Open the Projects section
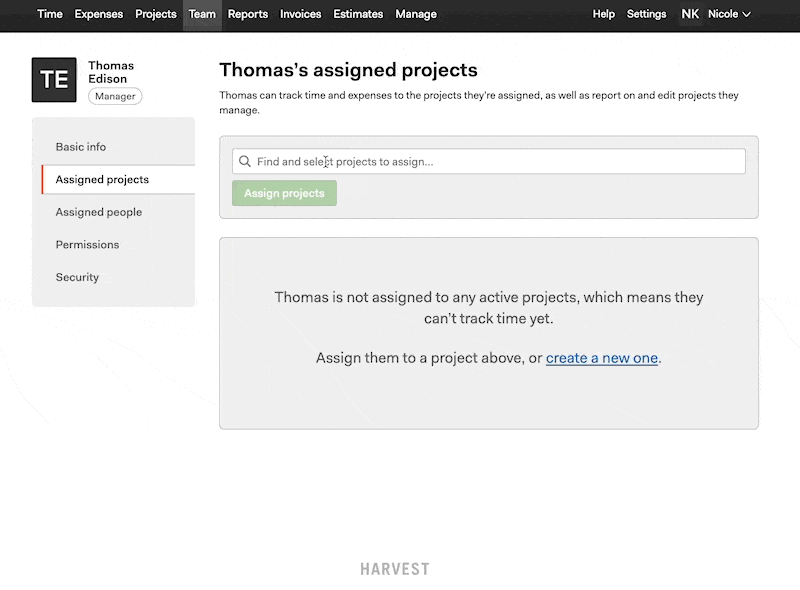 (x=156, y=14)
